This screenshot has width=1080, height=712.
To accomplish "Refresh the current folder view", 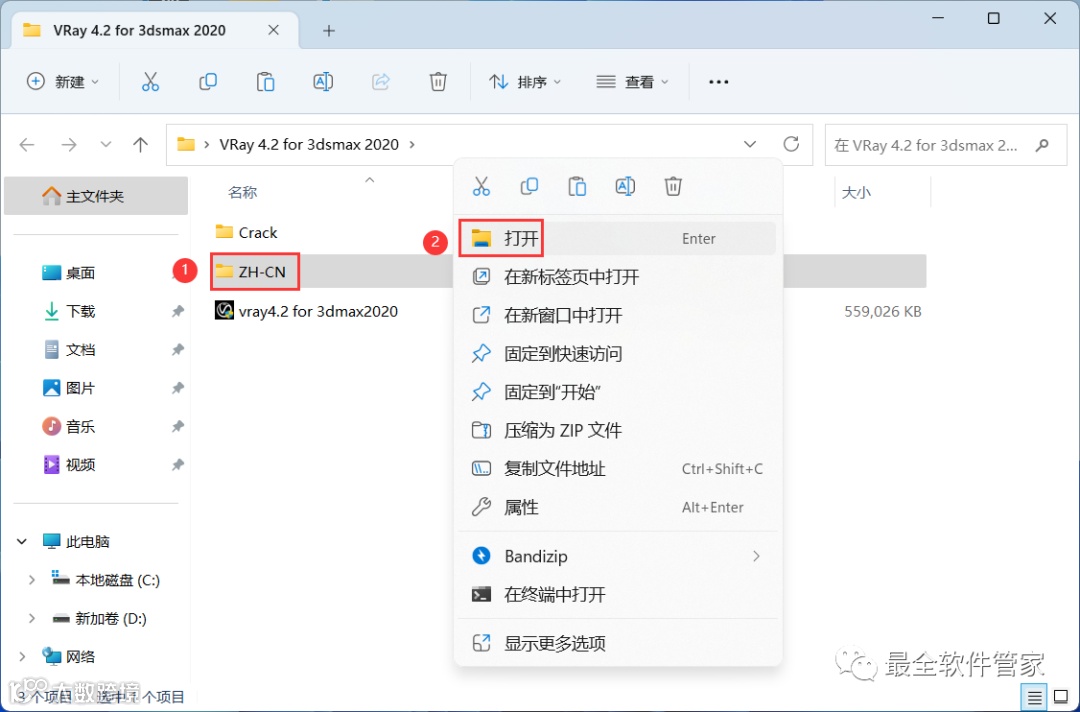I will click(791, 144).
